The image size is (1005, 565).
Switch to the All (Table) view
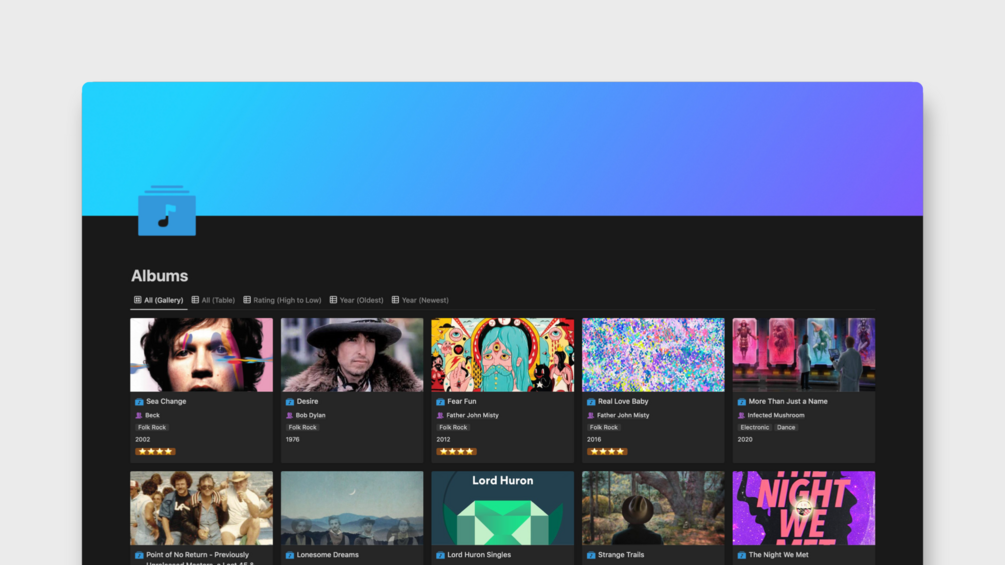tap(213, 300)
